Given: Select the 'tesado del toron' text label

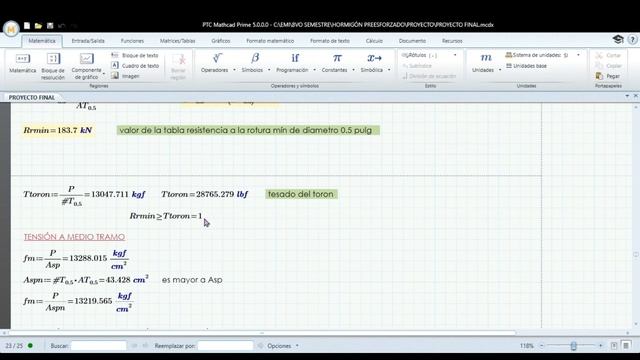Looking at the screenshot, I should point(301,194).
